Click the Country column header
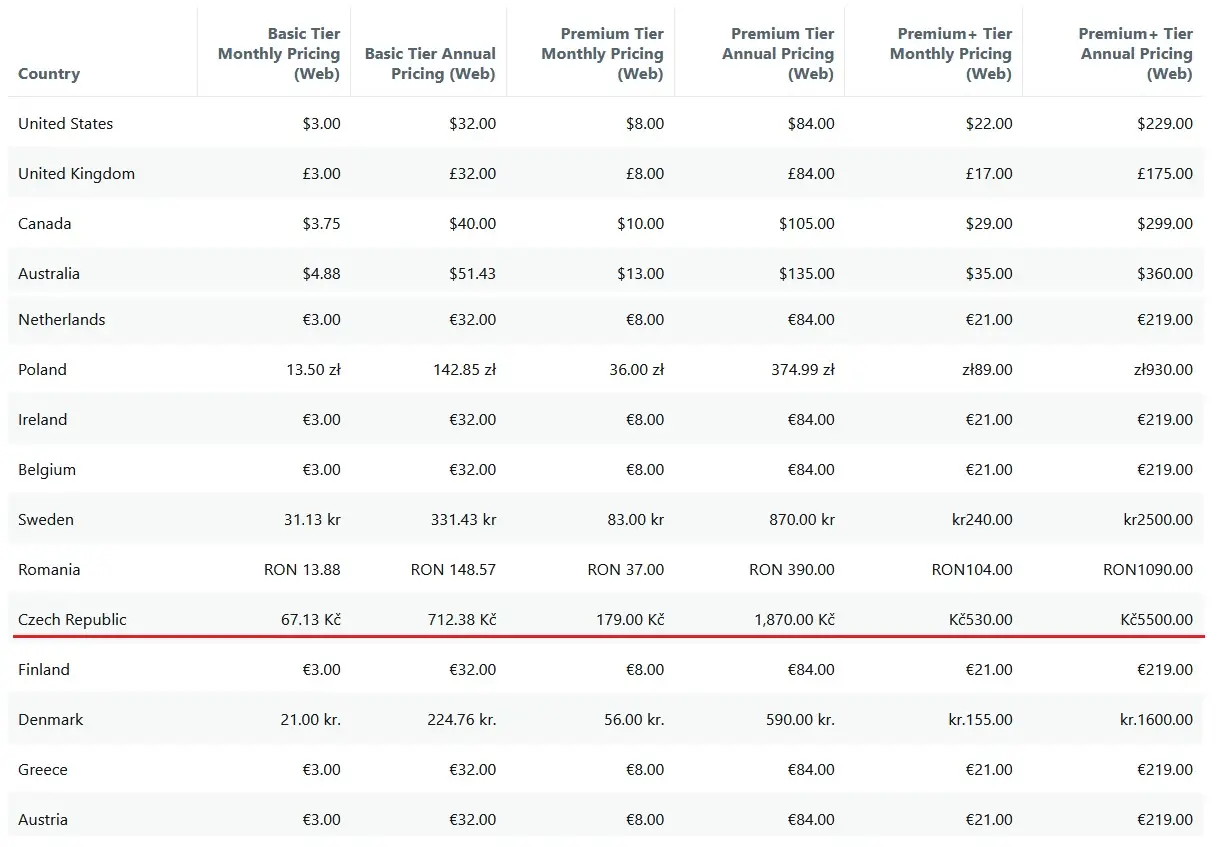 (49, 74)
